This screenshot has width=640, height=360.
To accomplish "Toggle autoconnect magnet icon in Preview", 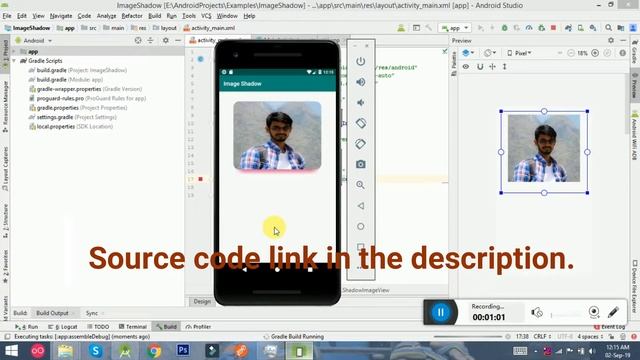I will [x=480, y=67].
